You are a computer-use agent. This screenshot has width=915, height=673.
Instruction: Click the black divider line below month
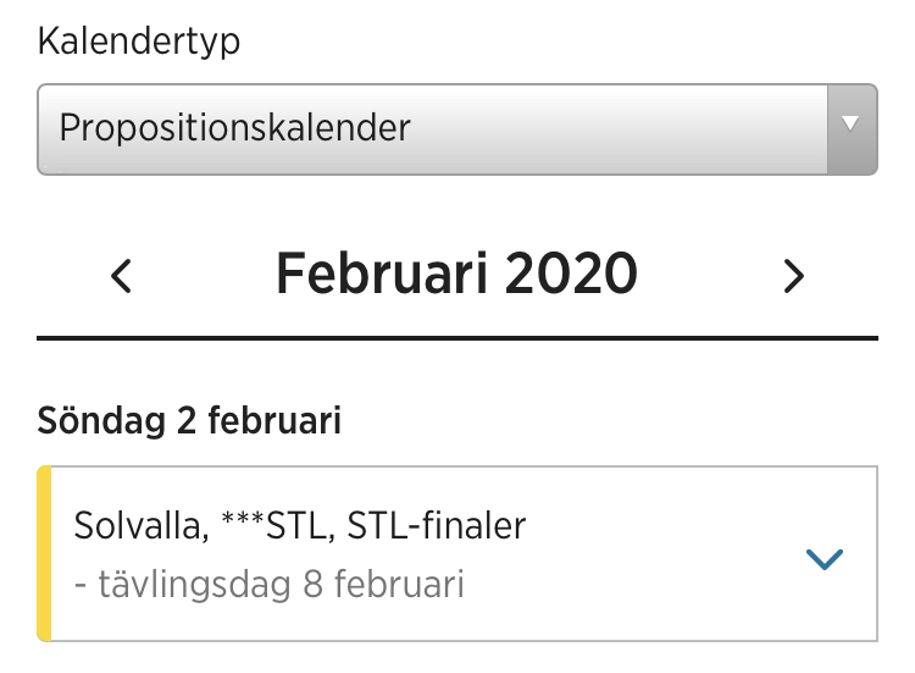[457, 339]
